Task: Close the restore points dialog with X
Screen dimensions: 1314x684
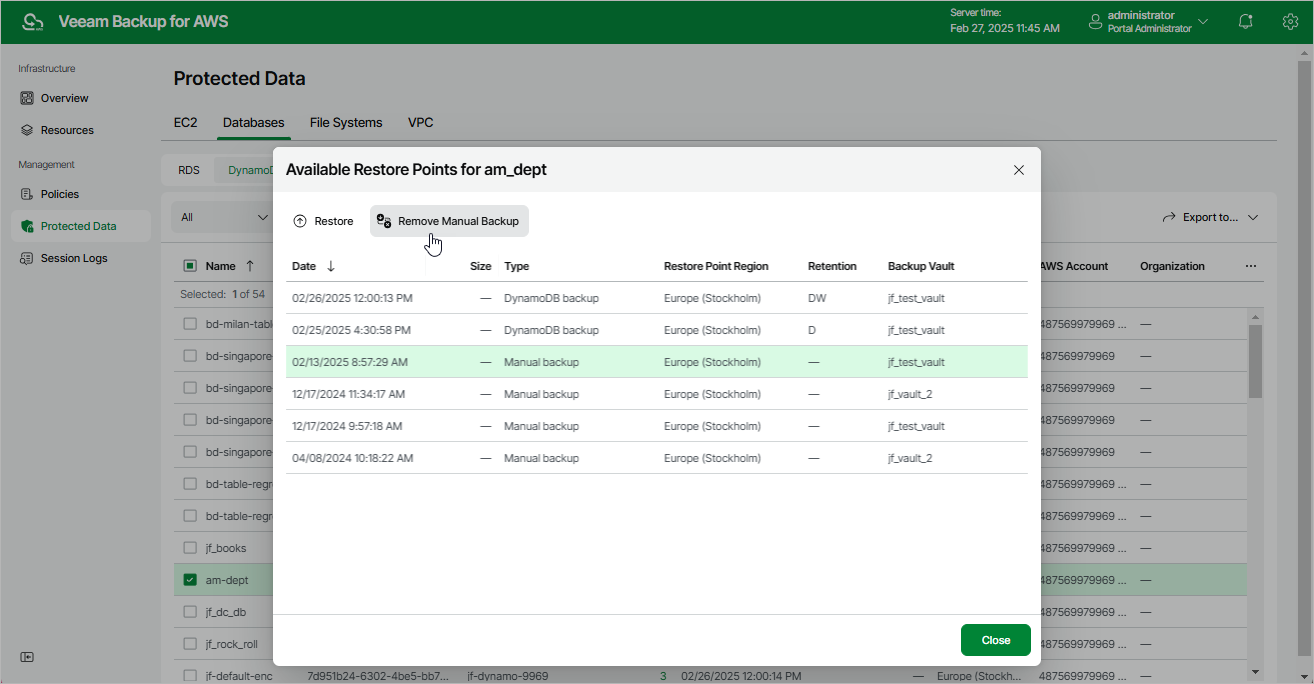Action: click(x=1019, y=170)
